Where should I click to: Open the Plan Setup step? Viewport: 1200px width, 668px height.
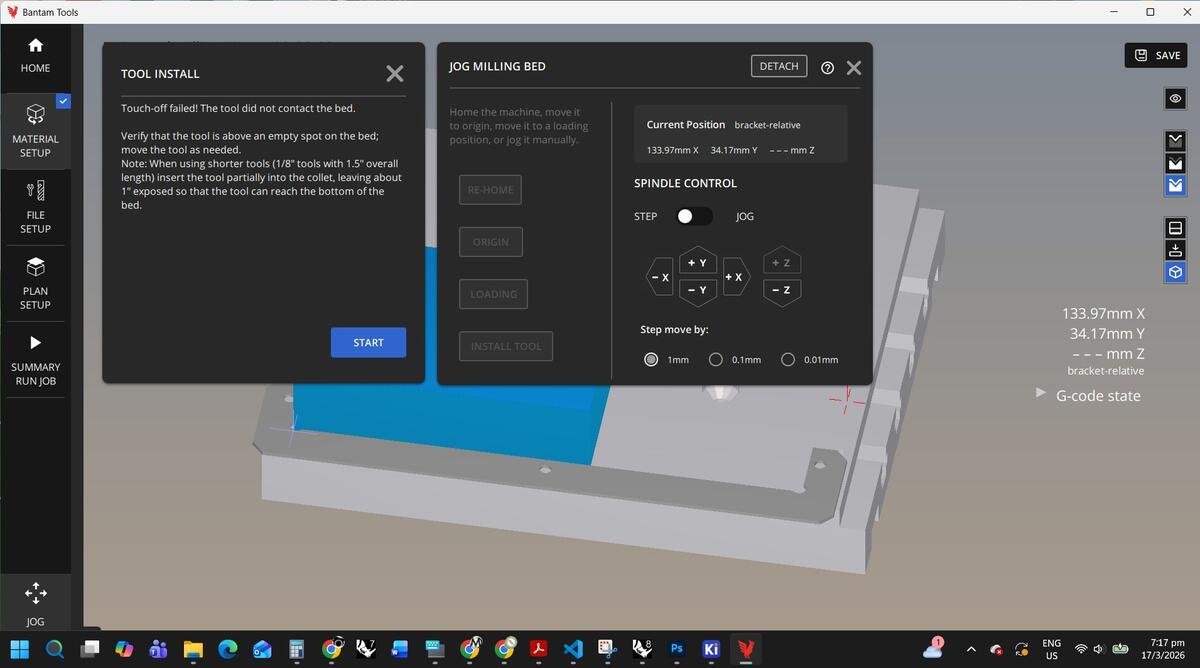[35, 283]
